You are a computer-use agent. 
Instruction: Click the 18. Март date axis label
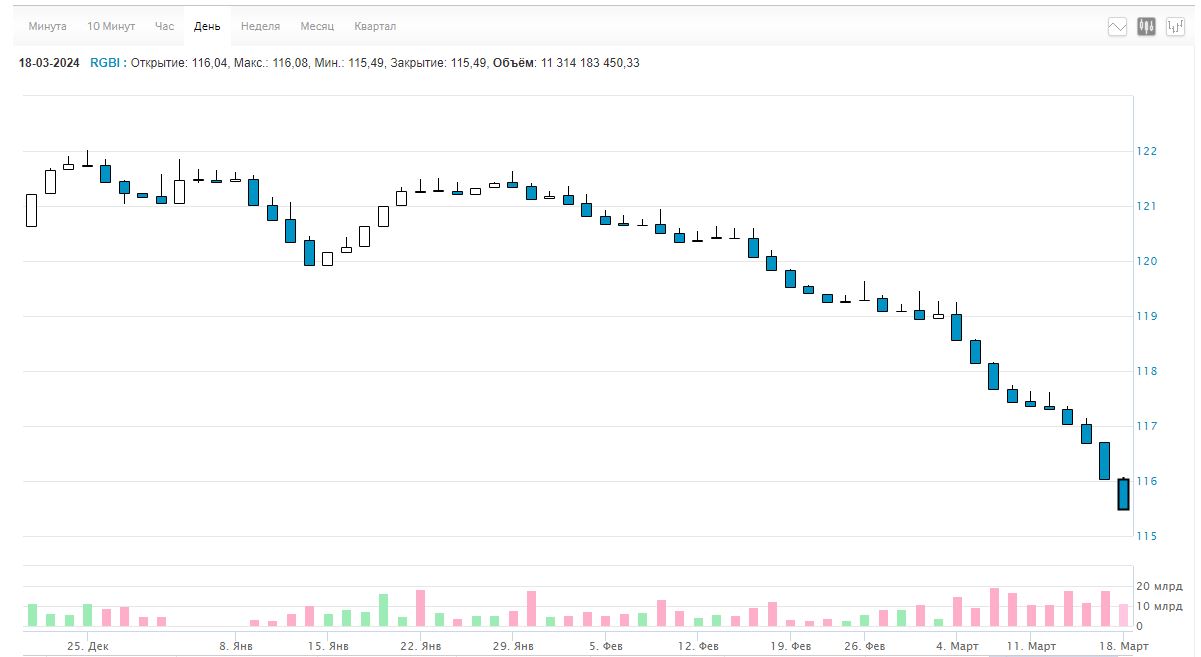pos(1124,647)
